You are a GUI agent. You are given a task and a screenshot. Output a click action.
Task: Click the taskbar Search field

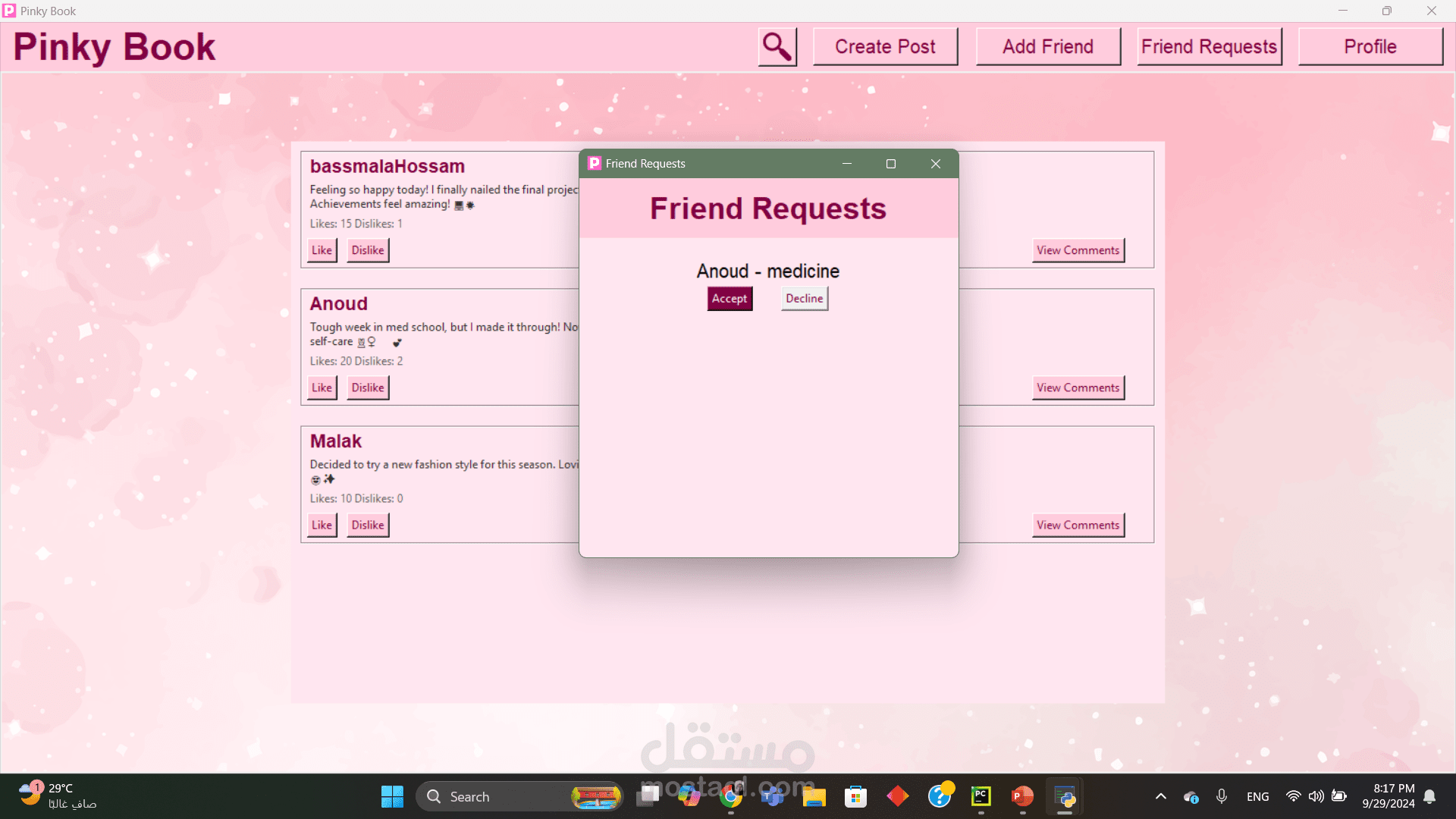click(500, 796)
